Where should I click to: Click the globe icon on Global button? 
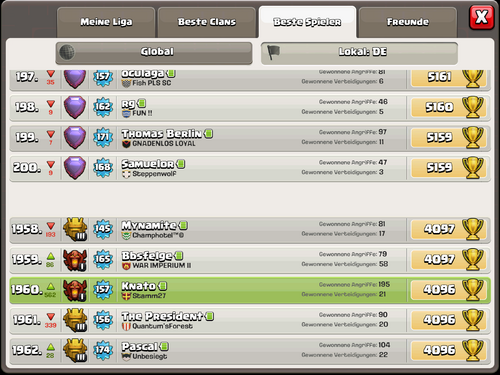[67, 52]
